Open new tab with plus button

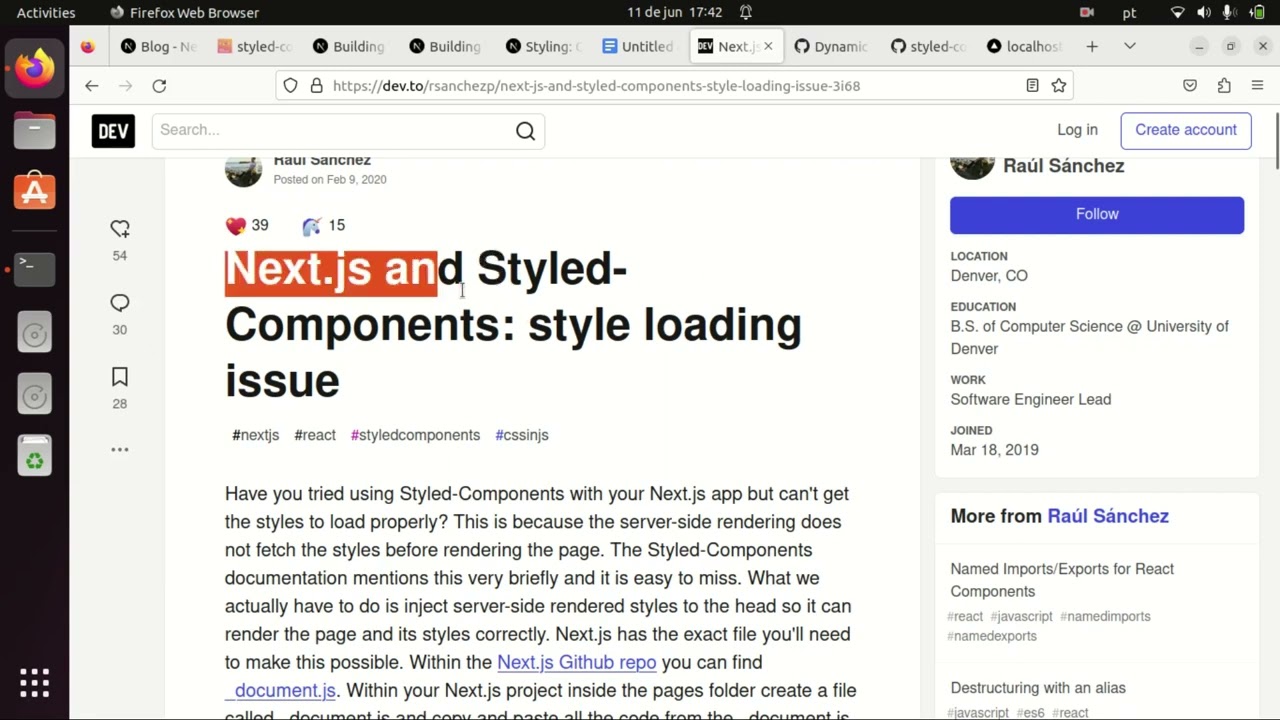coord(1092,46)
